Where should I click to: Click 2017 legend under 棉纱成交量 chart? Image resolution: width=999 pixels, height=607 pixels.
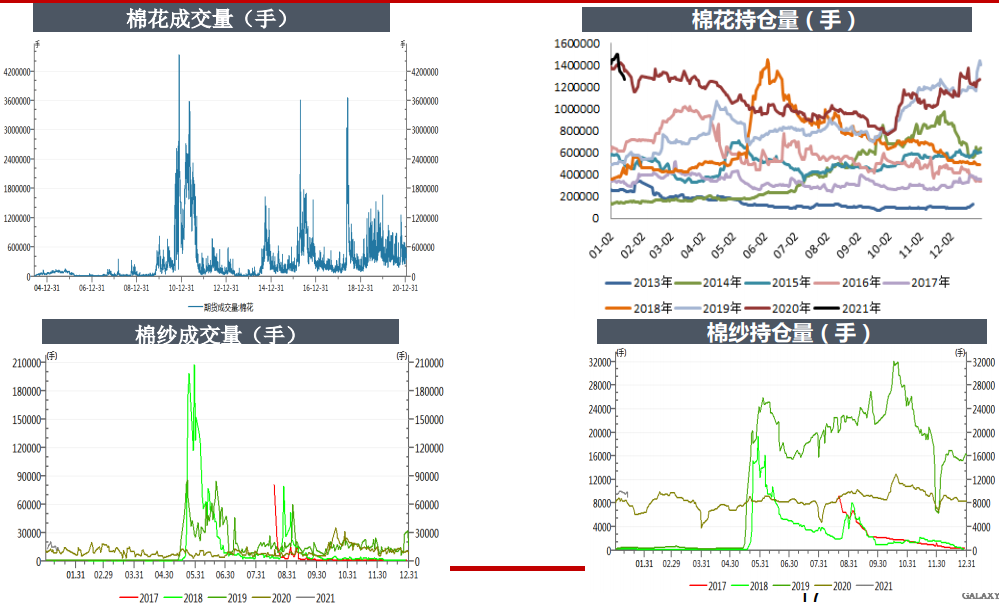click(x=140, y=597)
